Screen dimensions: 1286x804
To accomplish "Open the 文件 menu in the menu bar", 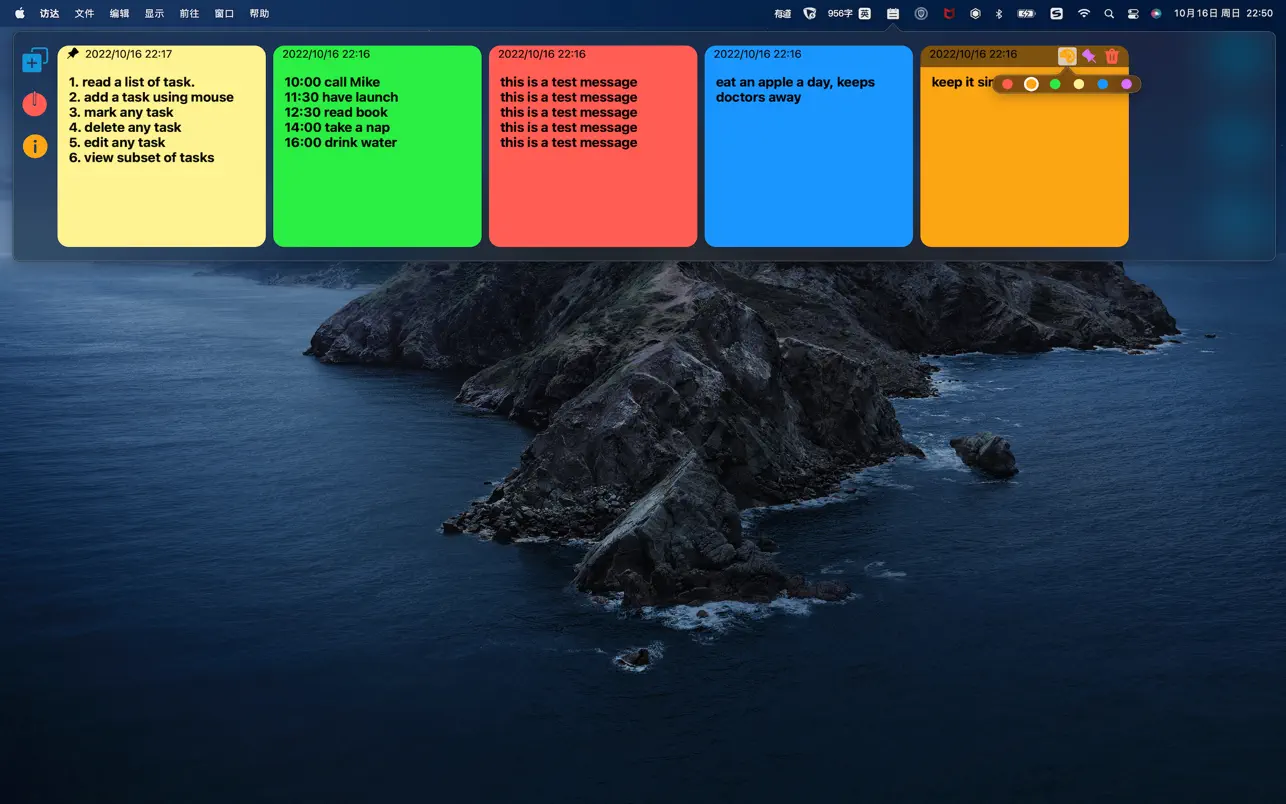I will 84,13.
